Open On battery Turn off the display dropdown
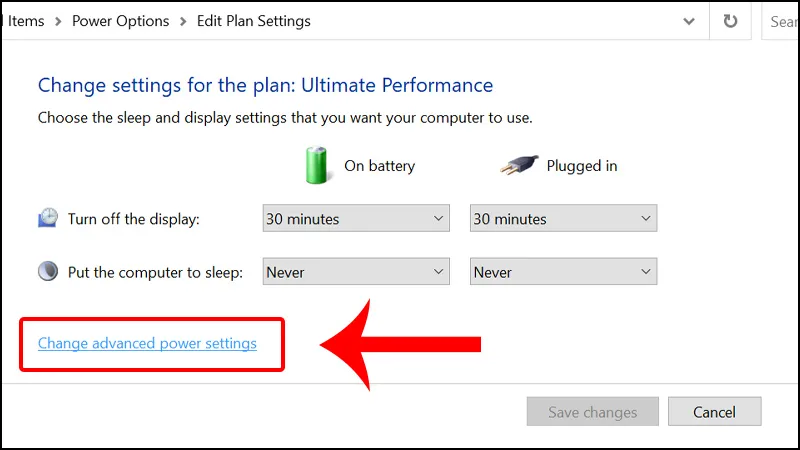Image resolution: width=800 pixels, height=450 pixels. point(356,219)
